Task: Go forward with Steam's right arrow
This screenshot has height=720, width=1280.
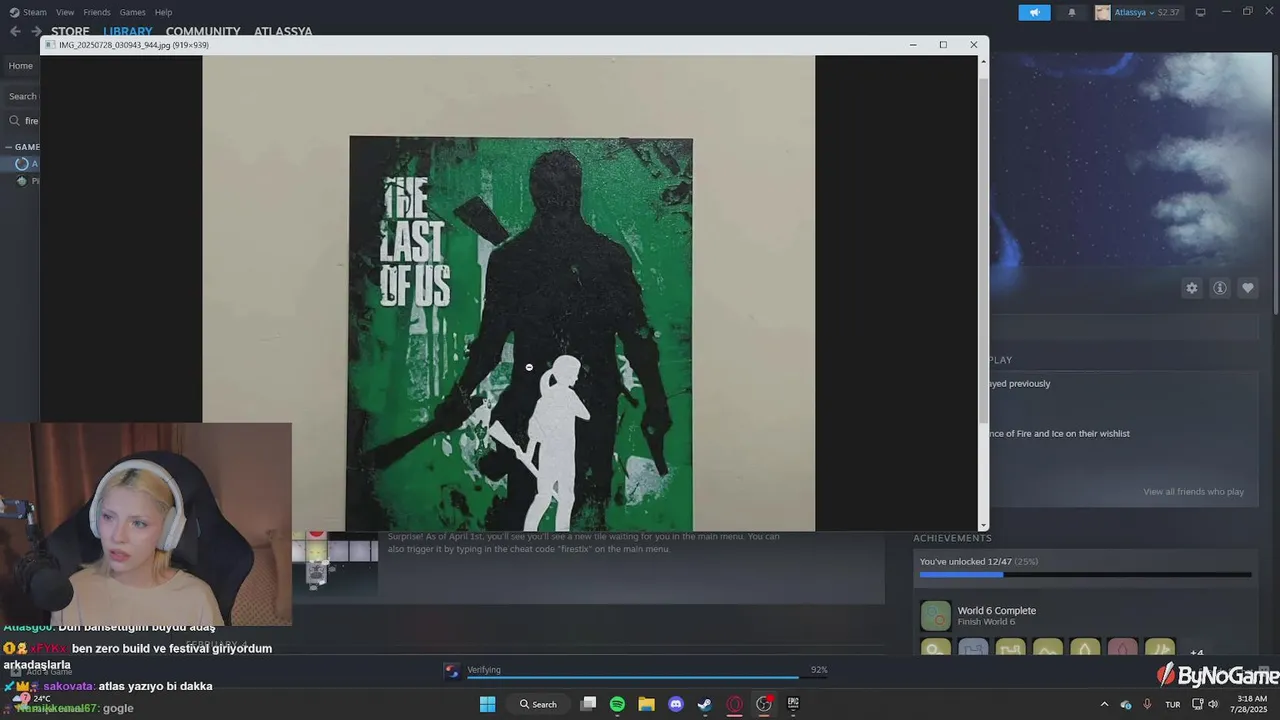Action: (x=36, y=31)
